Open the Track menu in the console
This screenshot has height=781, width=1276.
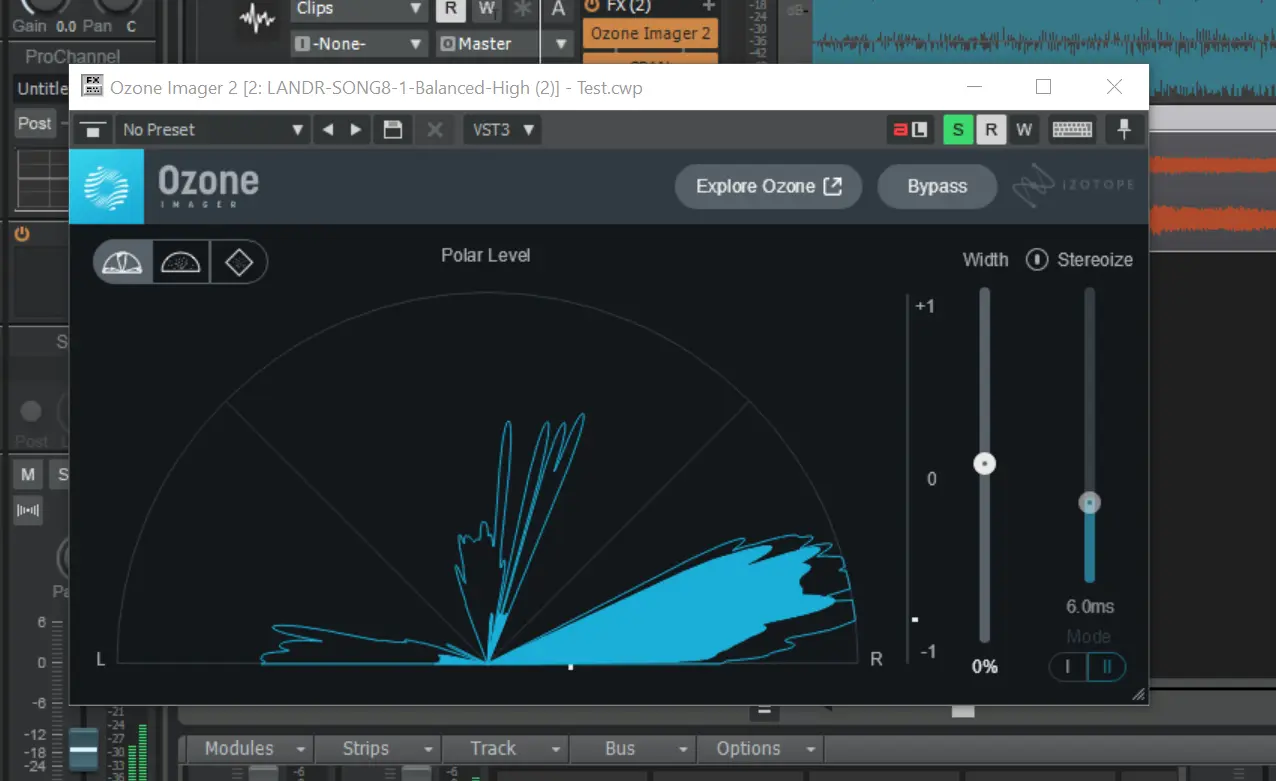coord(504,749)
